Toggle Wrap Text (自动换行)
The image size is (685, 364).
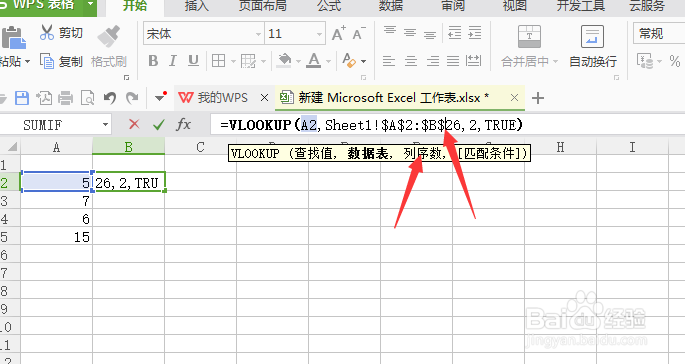(x=593, y=46)
